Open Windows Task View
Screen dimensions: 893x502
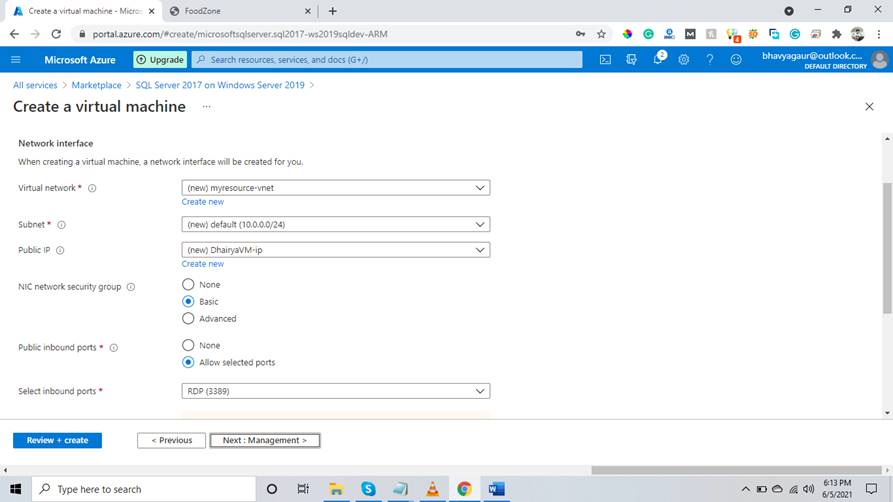coord(303,489)
